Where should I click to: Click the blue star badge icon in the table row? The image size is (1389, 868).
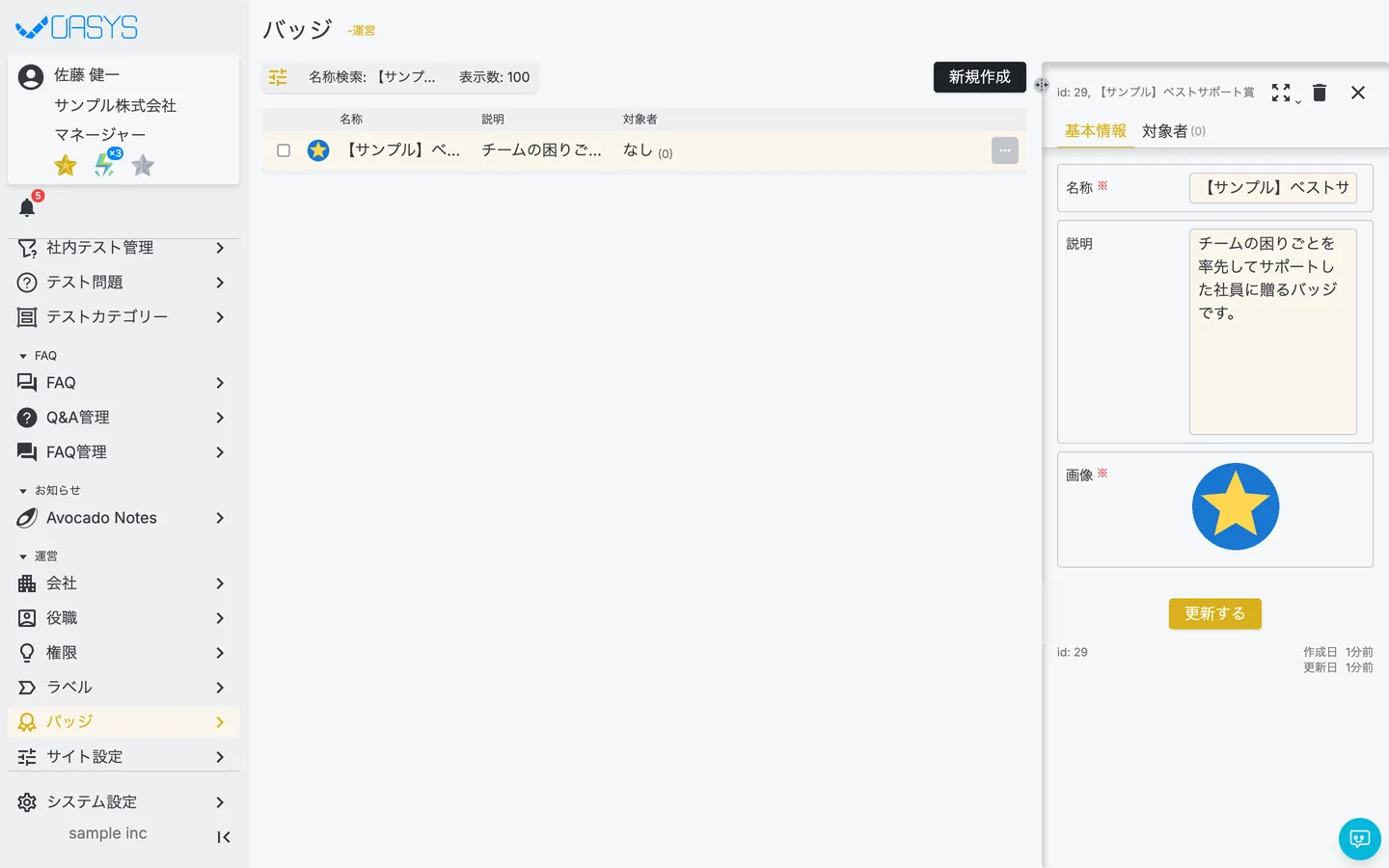click(x=318, y=150)
